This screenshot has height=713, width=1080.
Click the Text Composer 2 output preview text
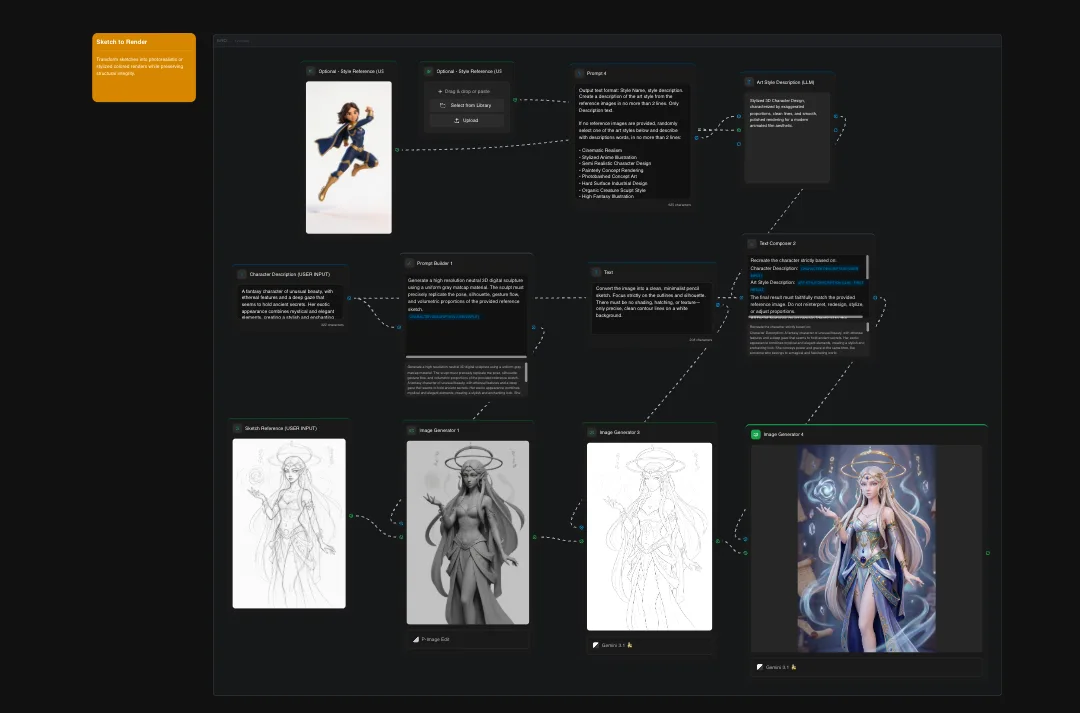[x=806, y=340]
